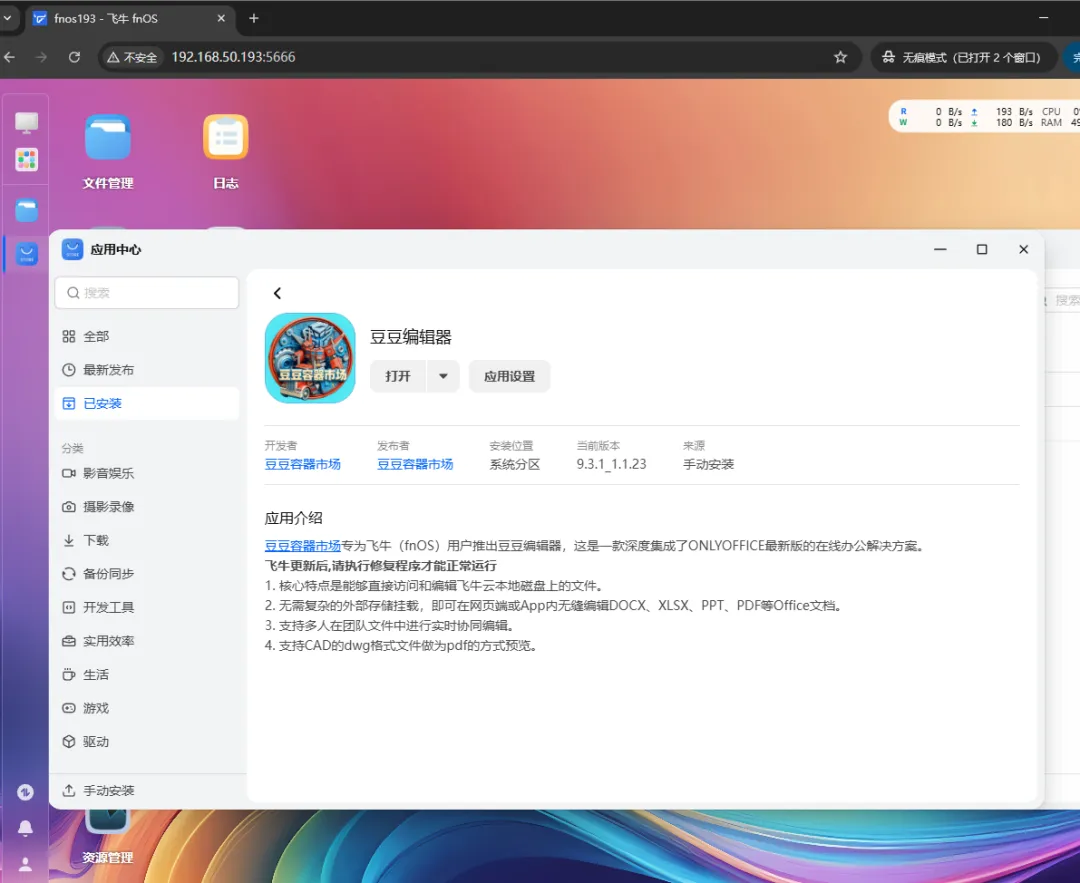Image resolution: width=1080 pixels, height=883 pixels.
Task: Click the 不安全 site security warning
Action: tap(132, 57)
